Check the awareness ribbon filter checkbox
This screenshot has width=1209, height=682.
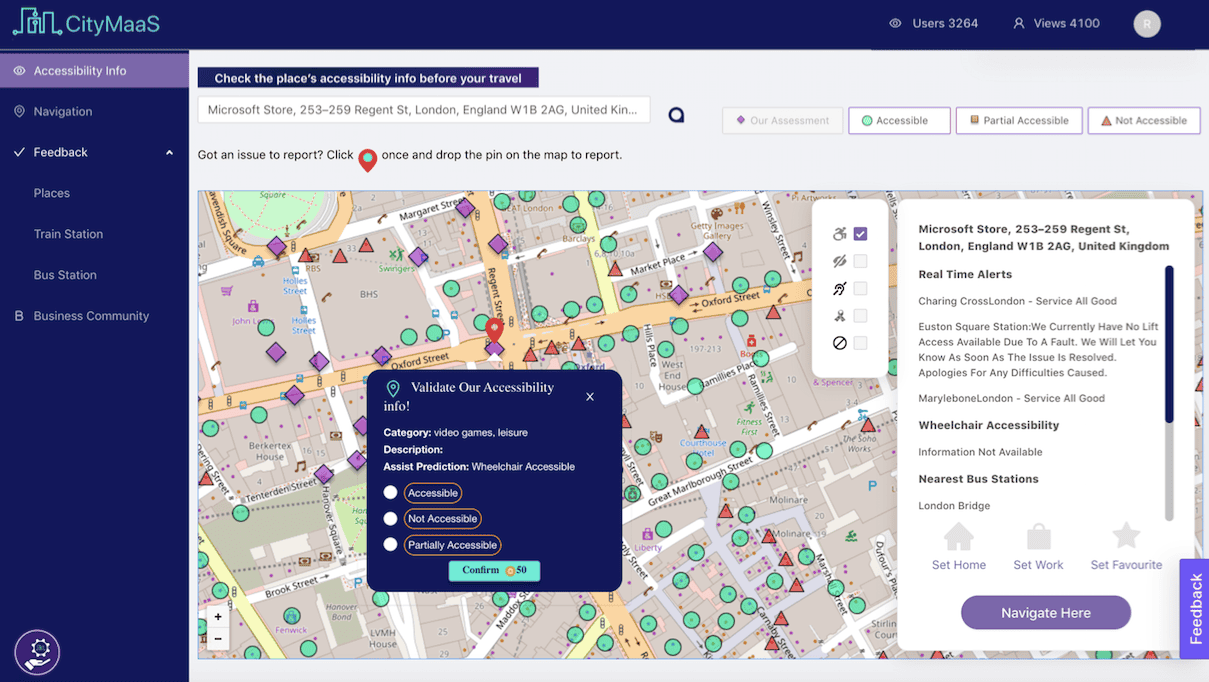point(860,316)
